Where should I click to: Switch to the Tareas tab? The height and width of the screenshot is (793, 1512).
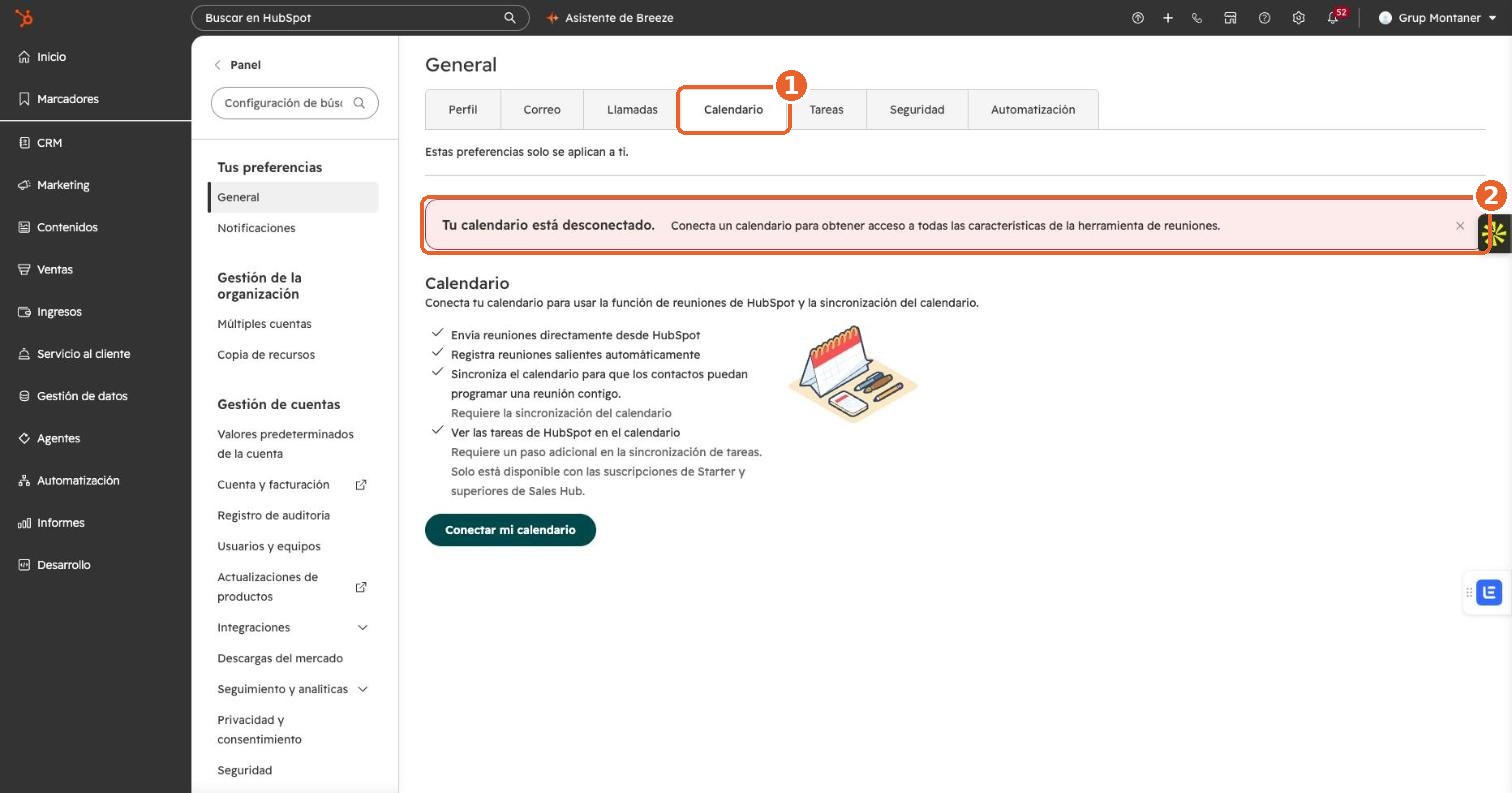tap(826, 110)
